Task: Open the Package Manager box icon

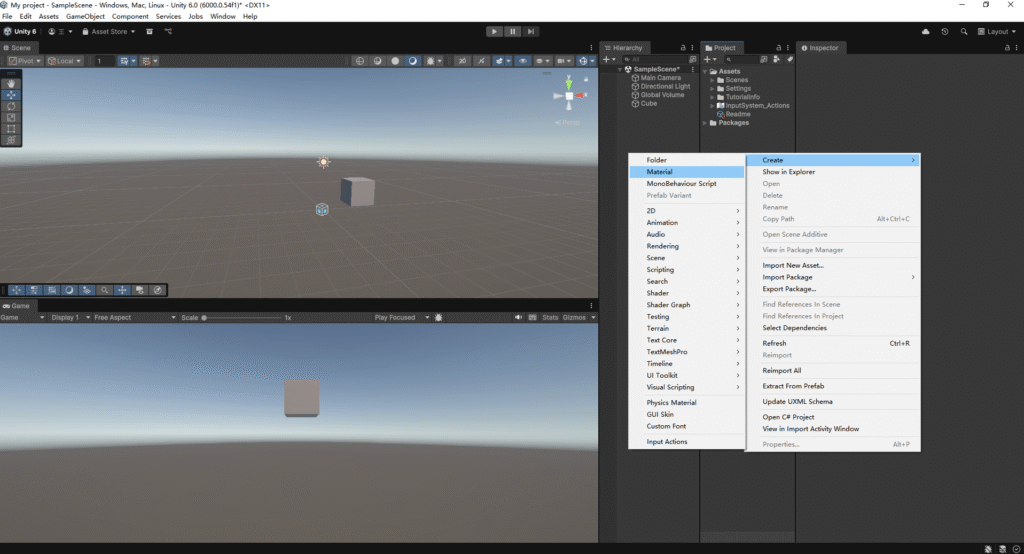Action: point(150,31)
